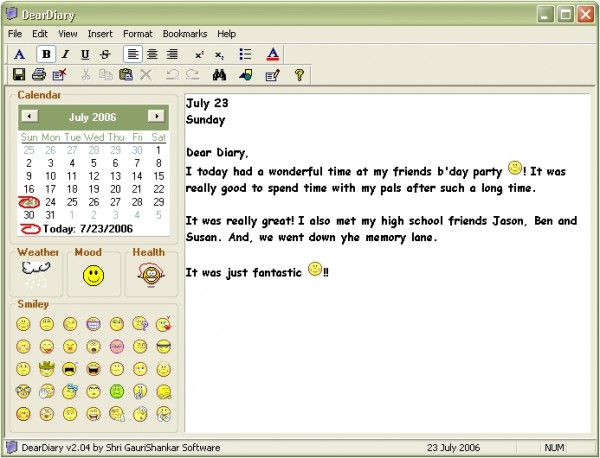Insert the tongue-out smiley in bottom row
The image size is (600, 458).
(93, 414)
